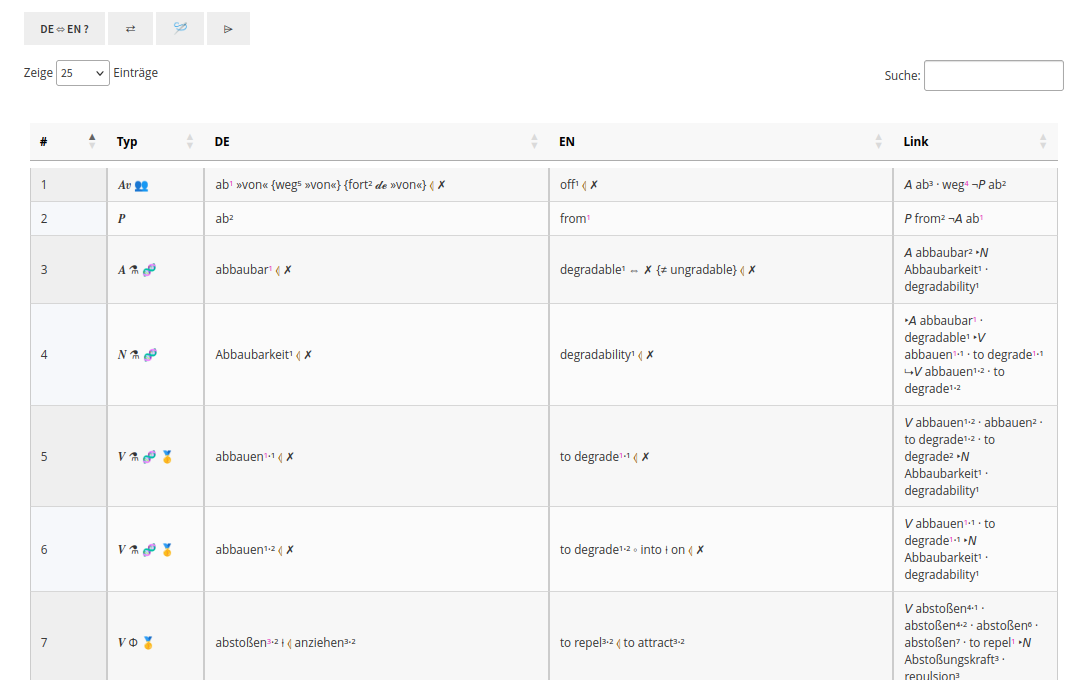Open the 'abbaubar²' link in row 3
The image size is (1080, 680).
(x=942, y=253)
